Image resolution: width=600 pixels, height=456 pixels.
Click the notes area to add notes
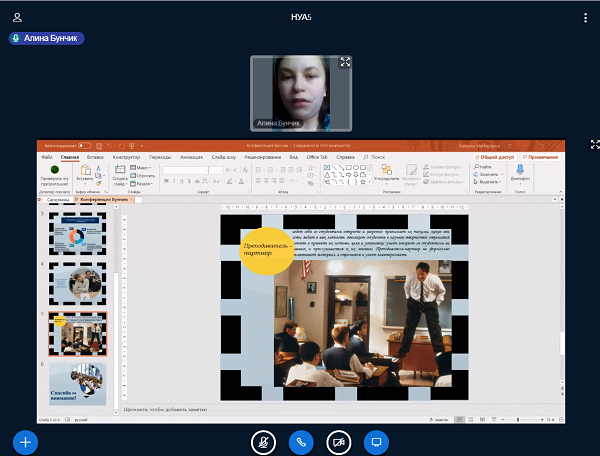(x=165, y=409)
